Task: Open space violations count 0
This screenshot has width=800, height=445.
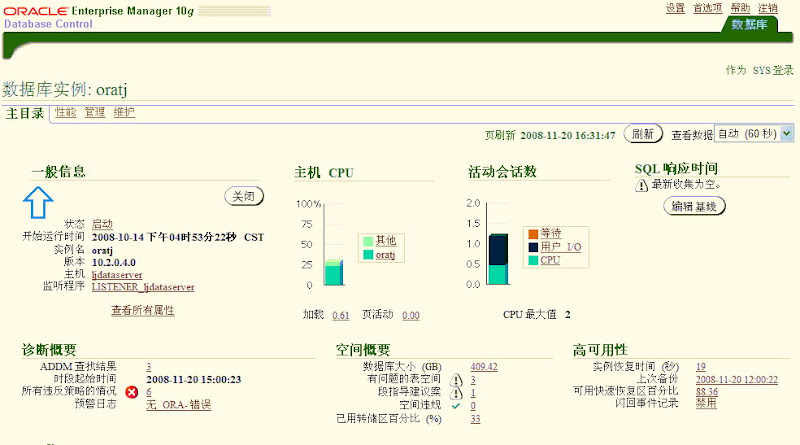Action: (x=473, y=406)
